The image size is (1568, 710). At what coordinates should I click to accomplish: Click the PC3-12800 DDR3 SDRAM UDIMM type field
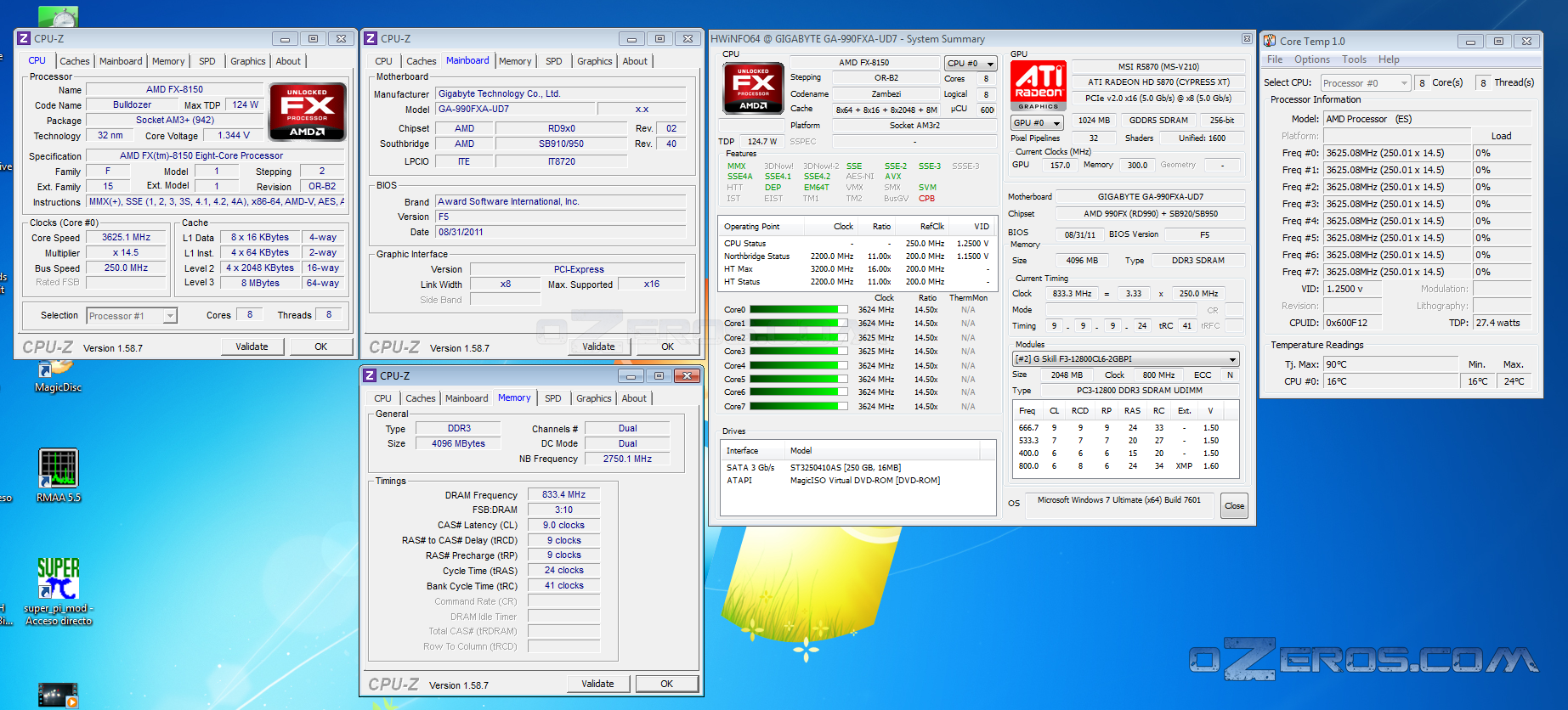pyautogui.click(x=1140, y=391)
